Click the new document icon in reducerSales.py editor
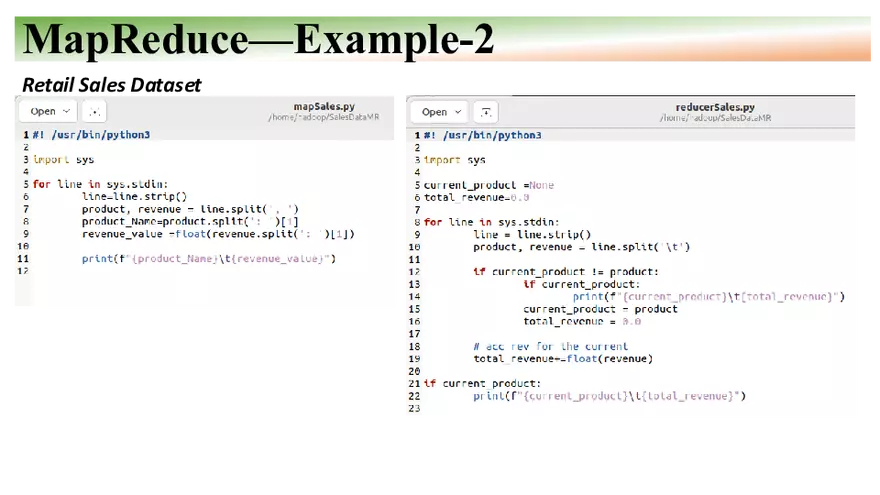 (486, 112)
